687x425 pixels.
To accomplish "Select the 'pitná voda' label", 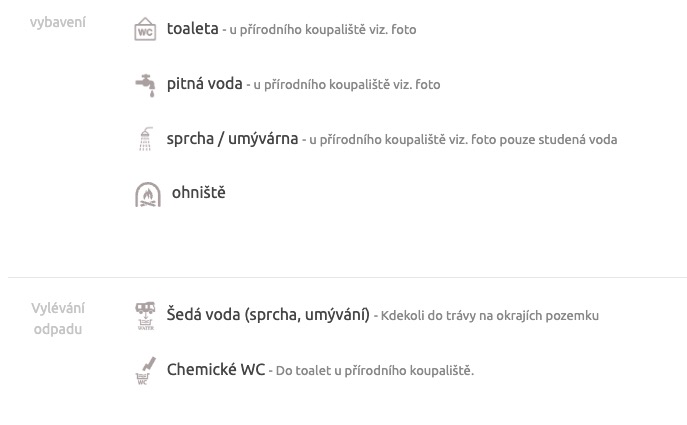I will 204,84.
